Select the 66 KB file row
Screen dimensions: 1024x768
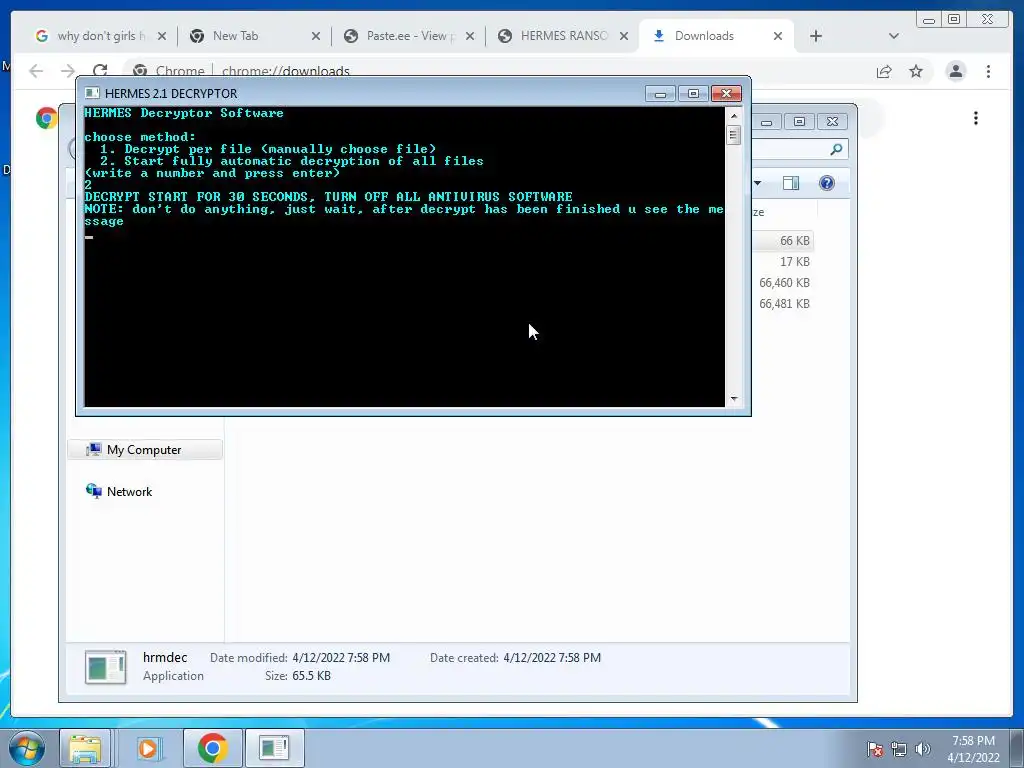point(782,241)
